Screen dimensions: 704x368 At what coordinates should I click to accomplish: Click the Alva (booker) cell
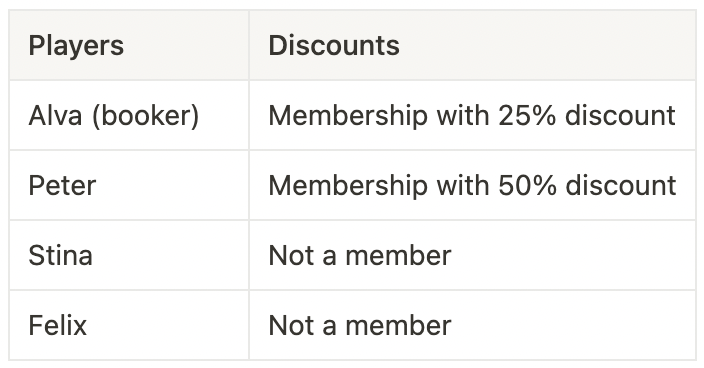pyautogui.click(x=129, y=115)
